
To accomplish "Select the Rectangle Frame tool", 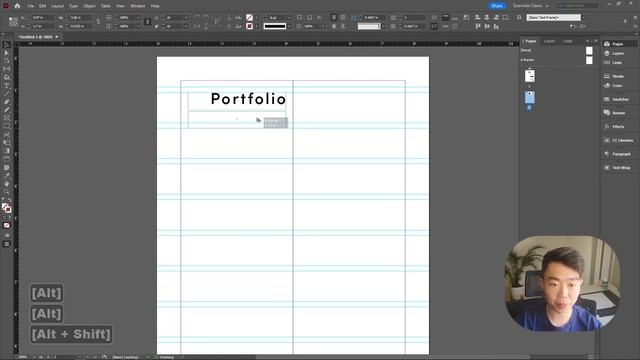I will pyautogui.click(x=7, y=118).
